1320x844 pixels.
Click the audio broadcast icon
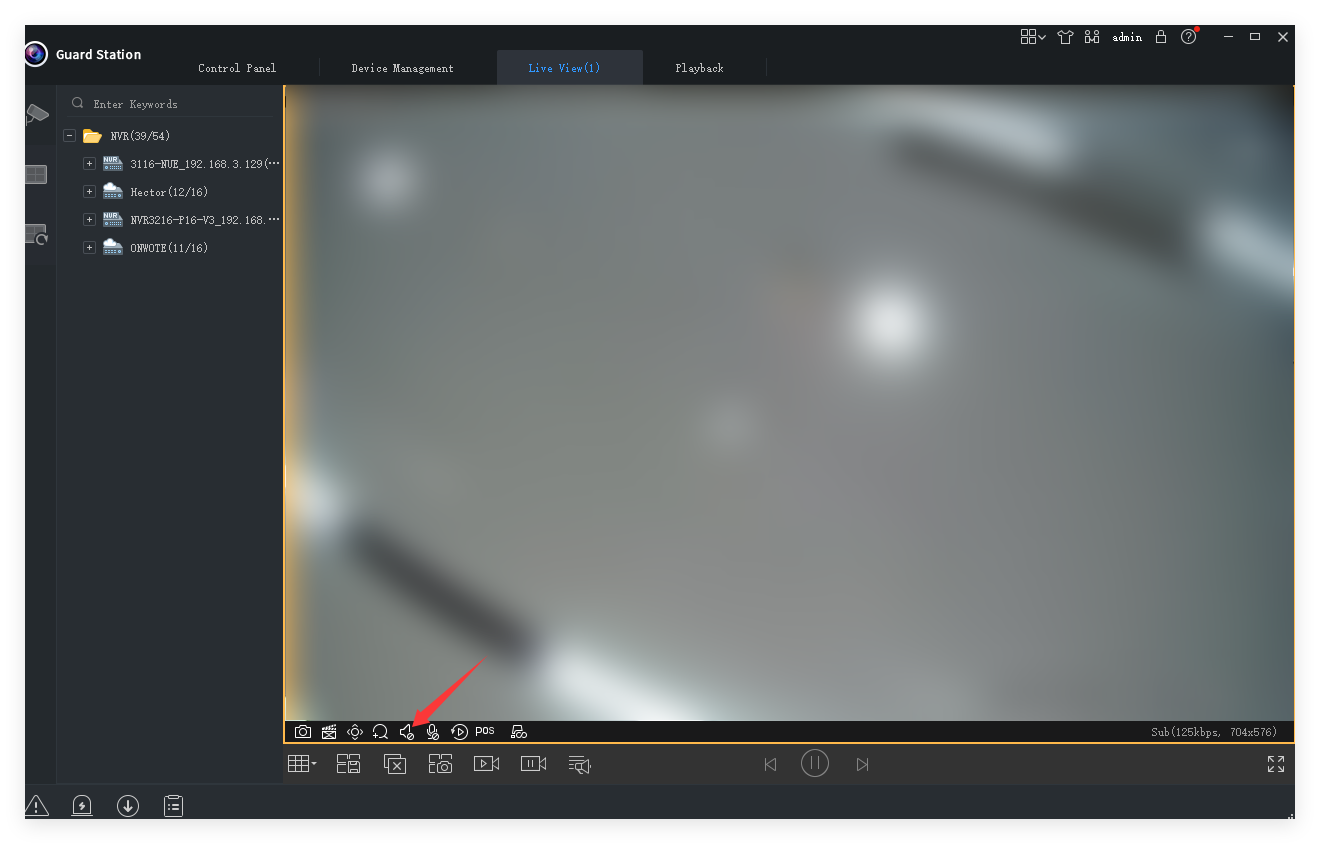580,764
